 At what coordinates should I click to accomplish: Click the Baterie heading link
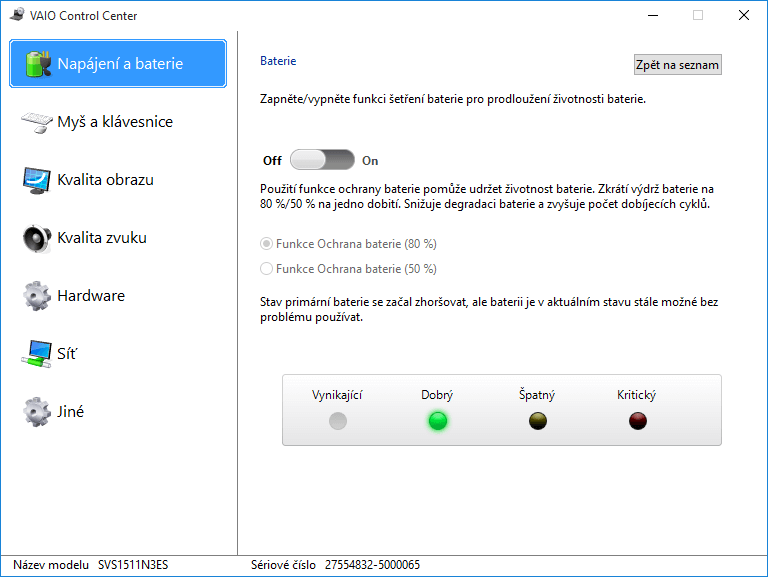(x=278, y=61)
